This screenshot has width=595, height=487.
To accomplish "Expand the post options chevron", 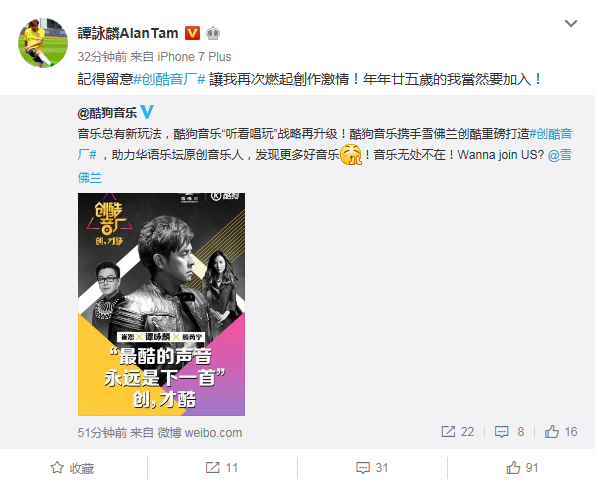I will pos(571,24).
